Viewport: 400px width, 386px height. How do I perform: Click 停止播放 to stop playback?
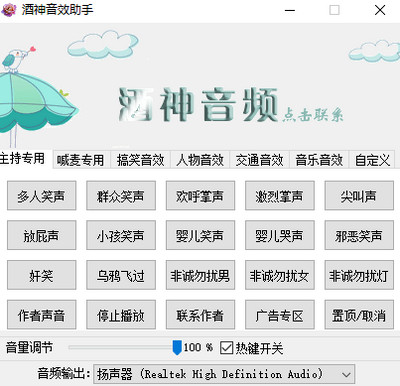121,315
